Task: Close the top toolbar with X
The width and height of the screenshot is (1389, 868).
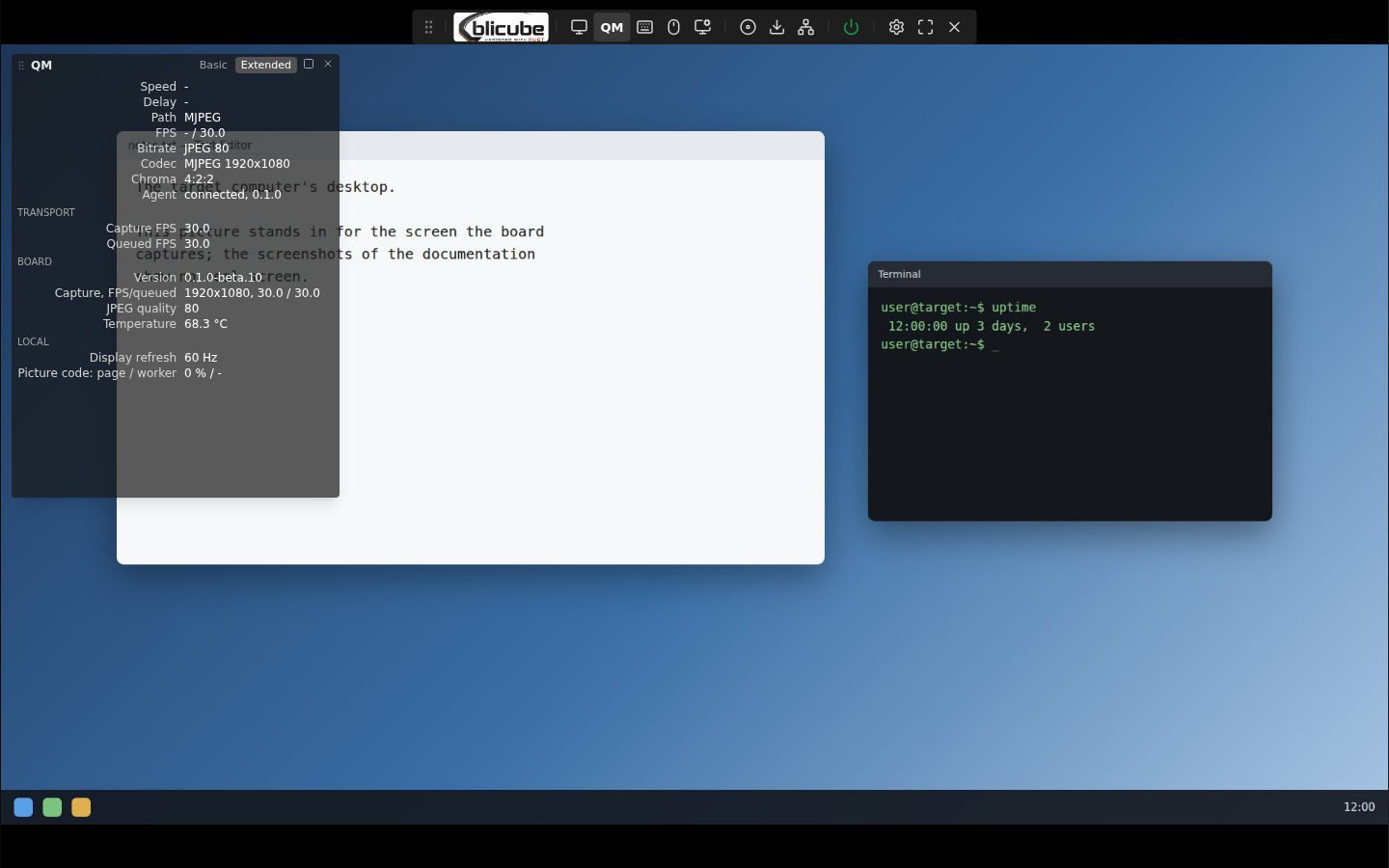Action: [x=954, y=27]
